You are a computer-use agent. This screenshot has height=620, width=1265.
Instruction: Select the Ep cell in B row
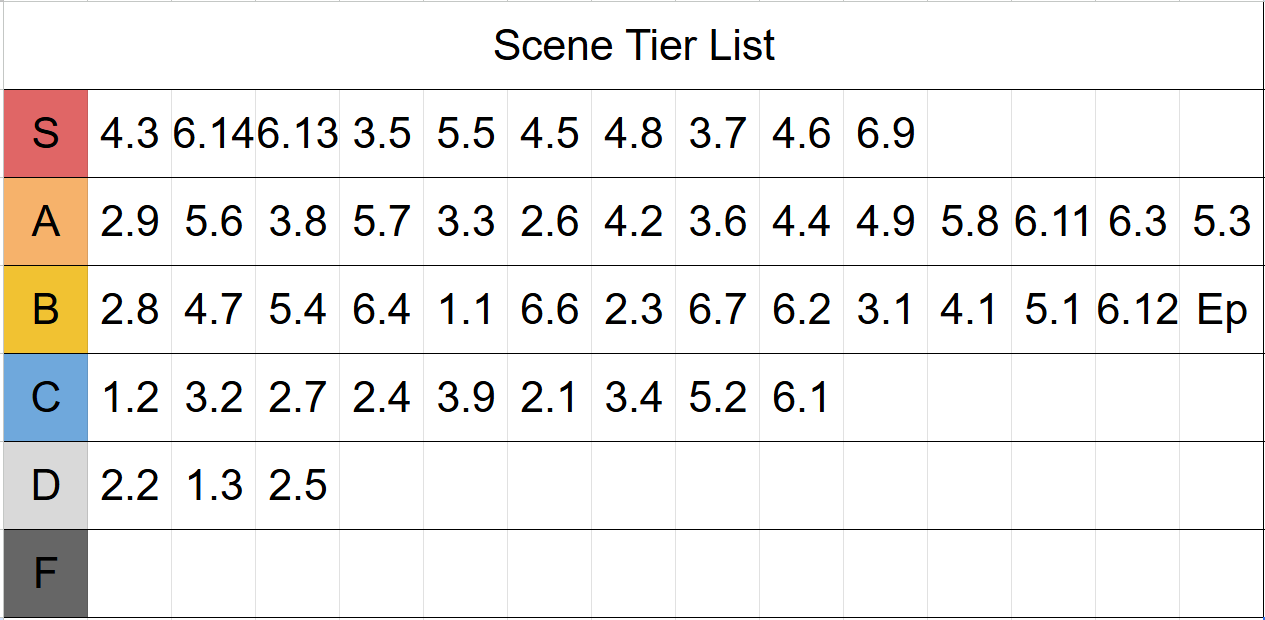pyautogui.click(x=1222, y=310)
